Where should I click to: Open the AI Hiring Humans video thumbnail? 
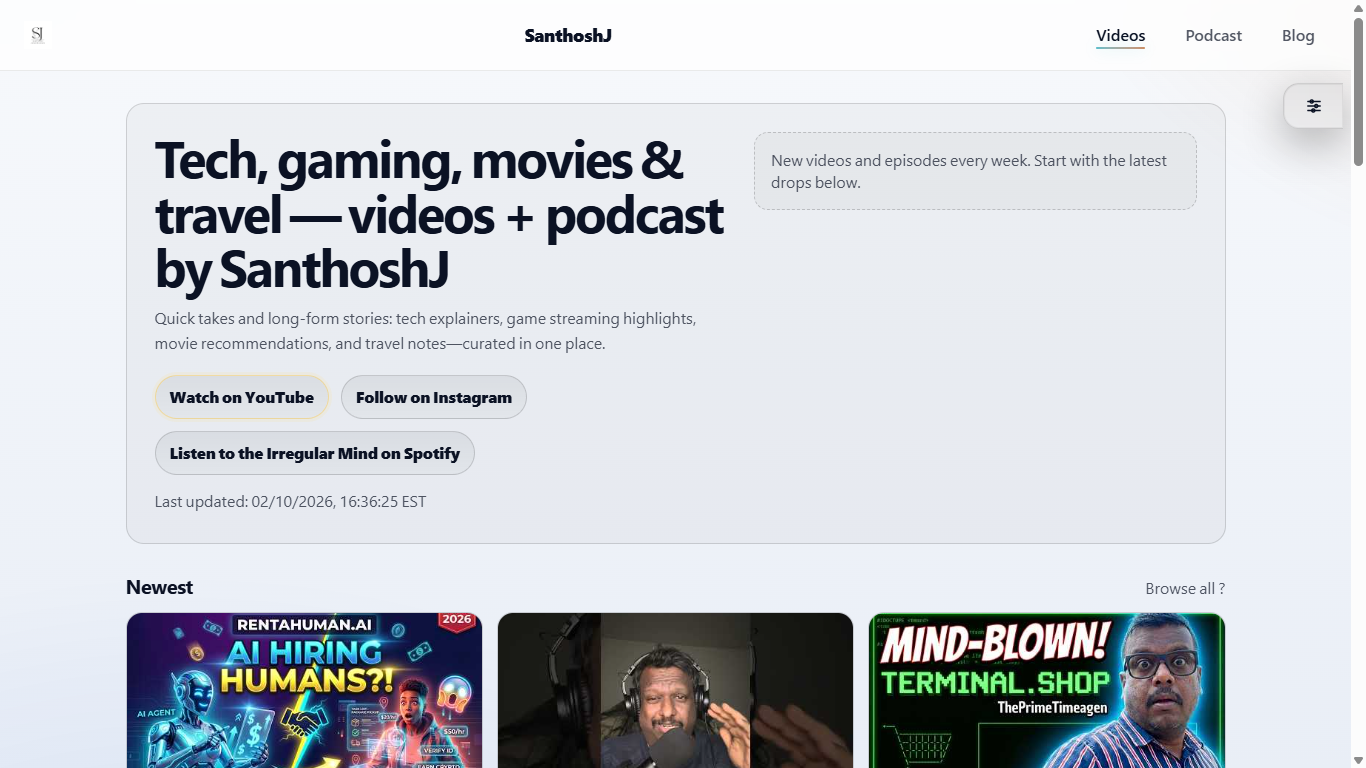coord(304,690)
